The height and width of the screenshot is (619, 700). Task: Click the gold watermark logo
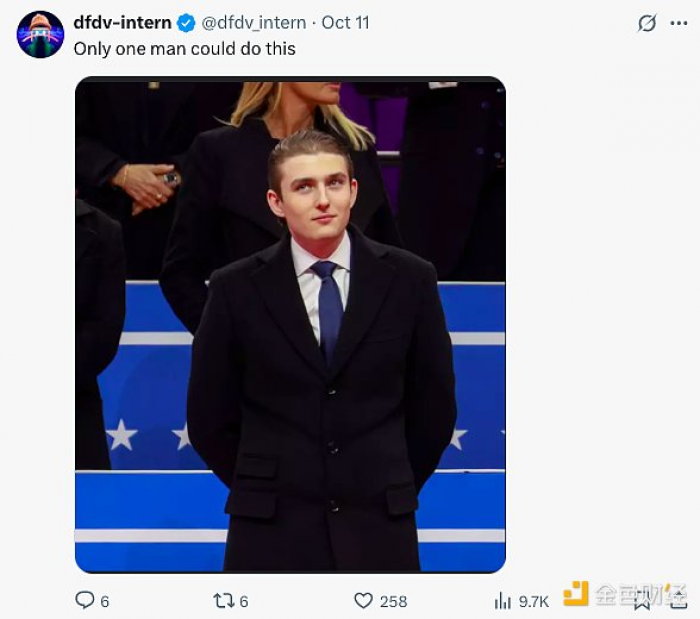click(576, 594)
